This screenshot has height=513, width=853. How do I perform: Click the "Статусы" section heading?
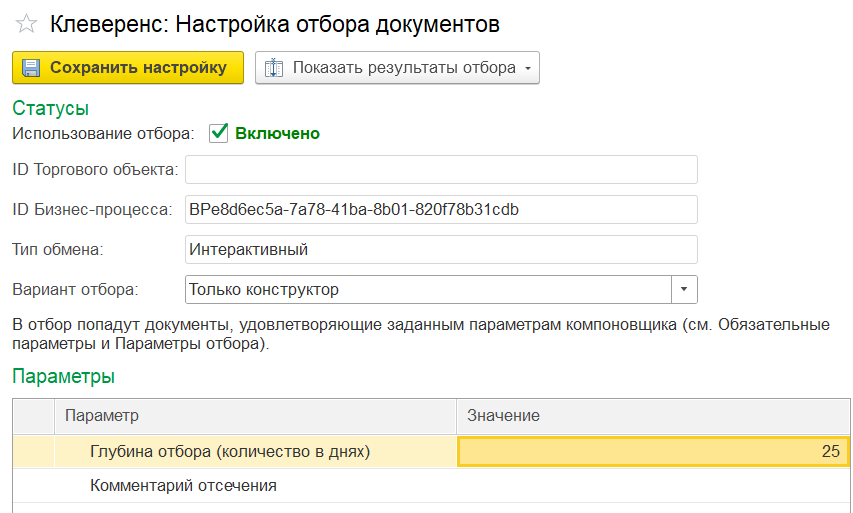pyautogui.click(x=51, y=108)
